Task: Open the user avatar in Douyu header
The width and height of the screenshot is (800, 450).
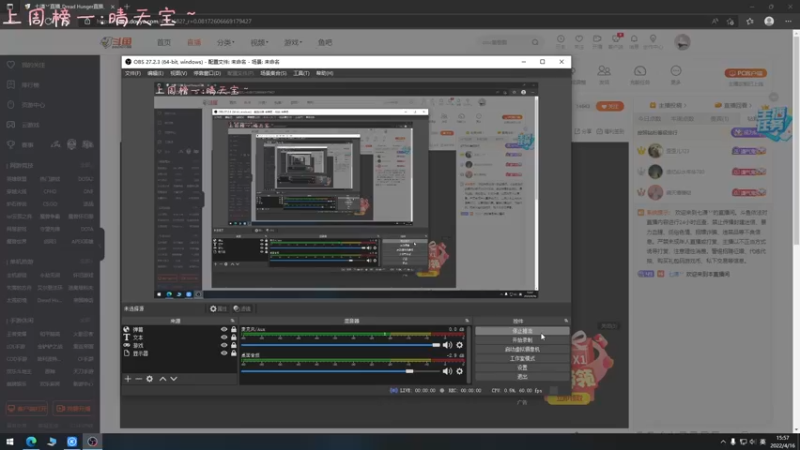Action: tap(682, 42)
